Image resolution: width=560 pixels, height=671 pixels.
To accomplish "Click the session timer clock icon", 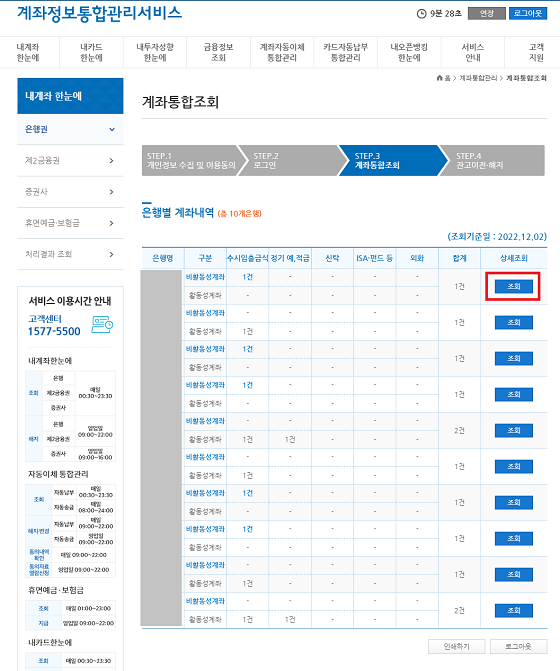I will tap(421, 14).
